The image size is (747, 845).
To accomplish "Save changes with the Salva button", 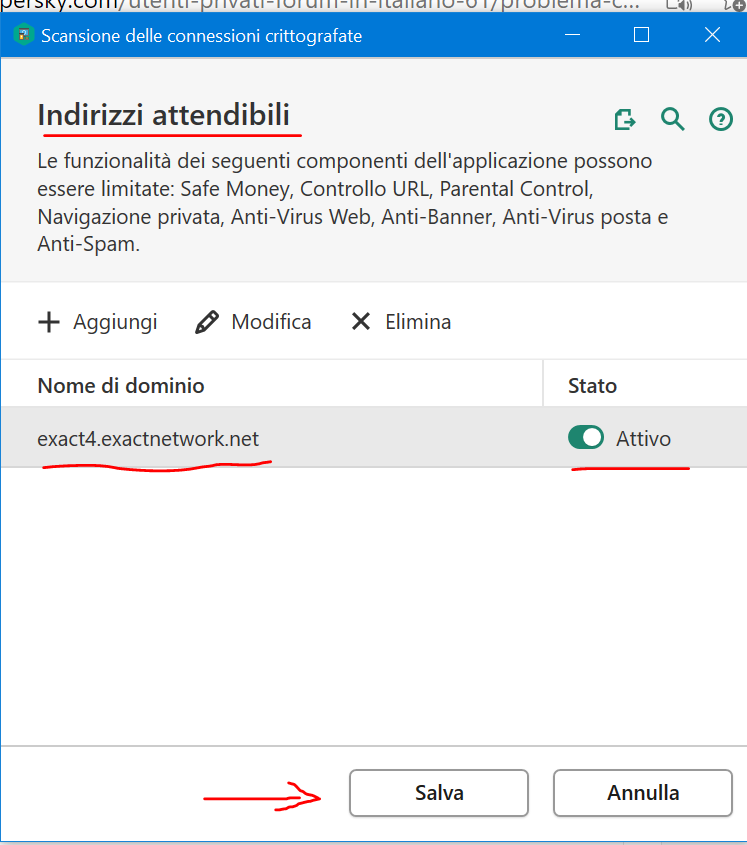I will (x=439, y=793).
